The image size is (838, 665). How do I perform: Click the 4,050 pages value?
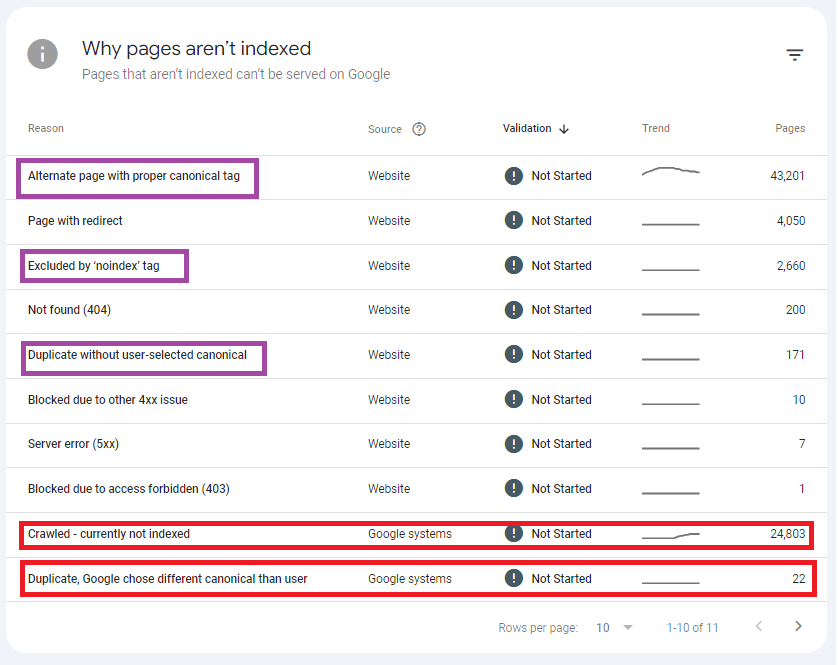pos(791,221)
